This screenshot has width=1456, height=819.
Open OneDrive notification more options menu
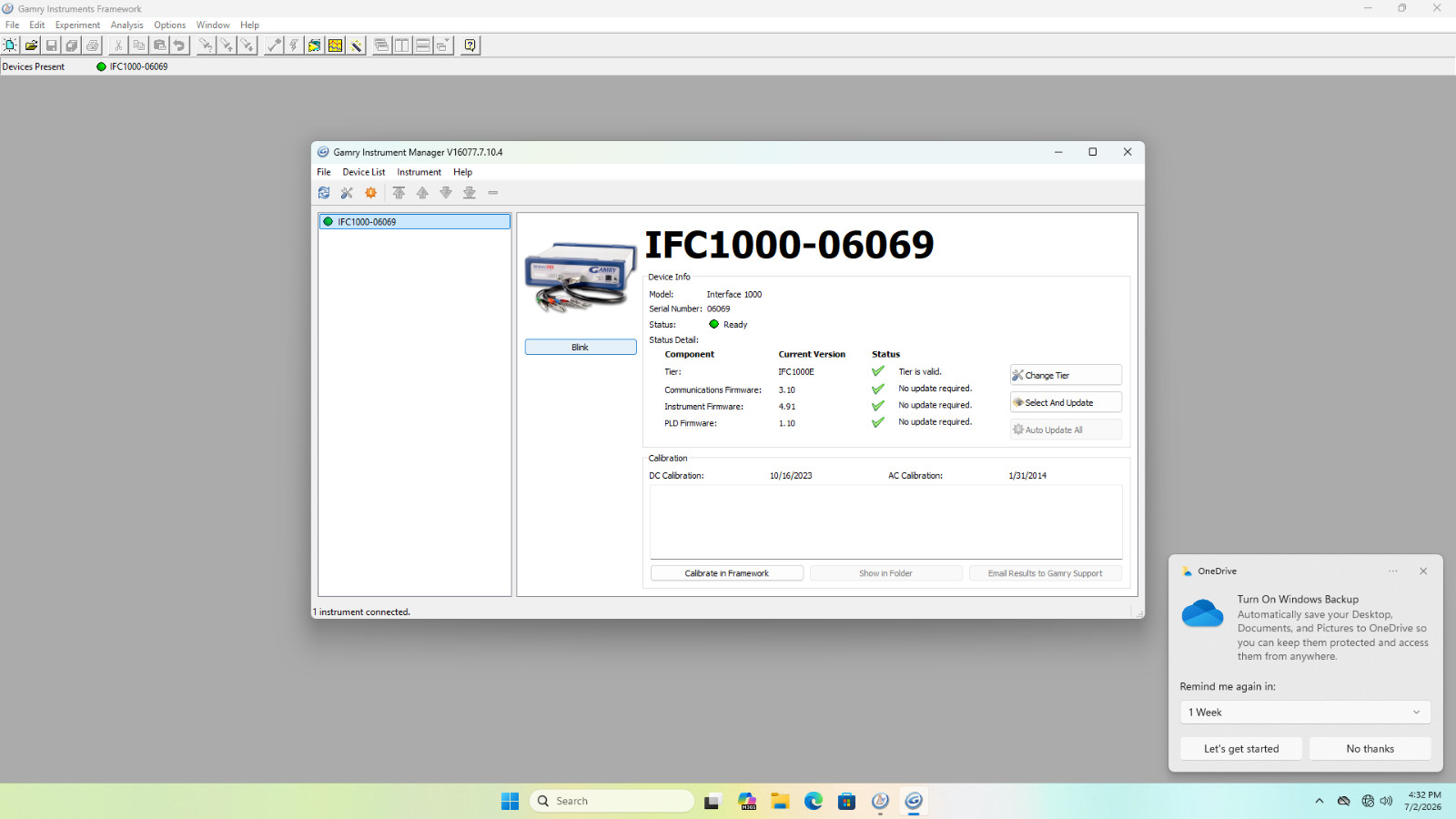tap(1392, 571)
